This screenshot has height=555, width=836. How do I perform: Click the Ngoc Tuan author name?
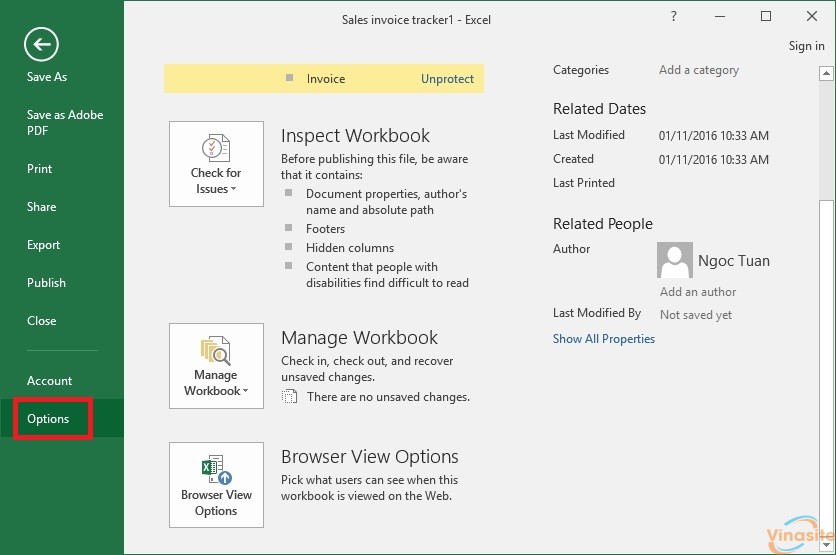pyautogui.click(x=734, y=261)
